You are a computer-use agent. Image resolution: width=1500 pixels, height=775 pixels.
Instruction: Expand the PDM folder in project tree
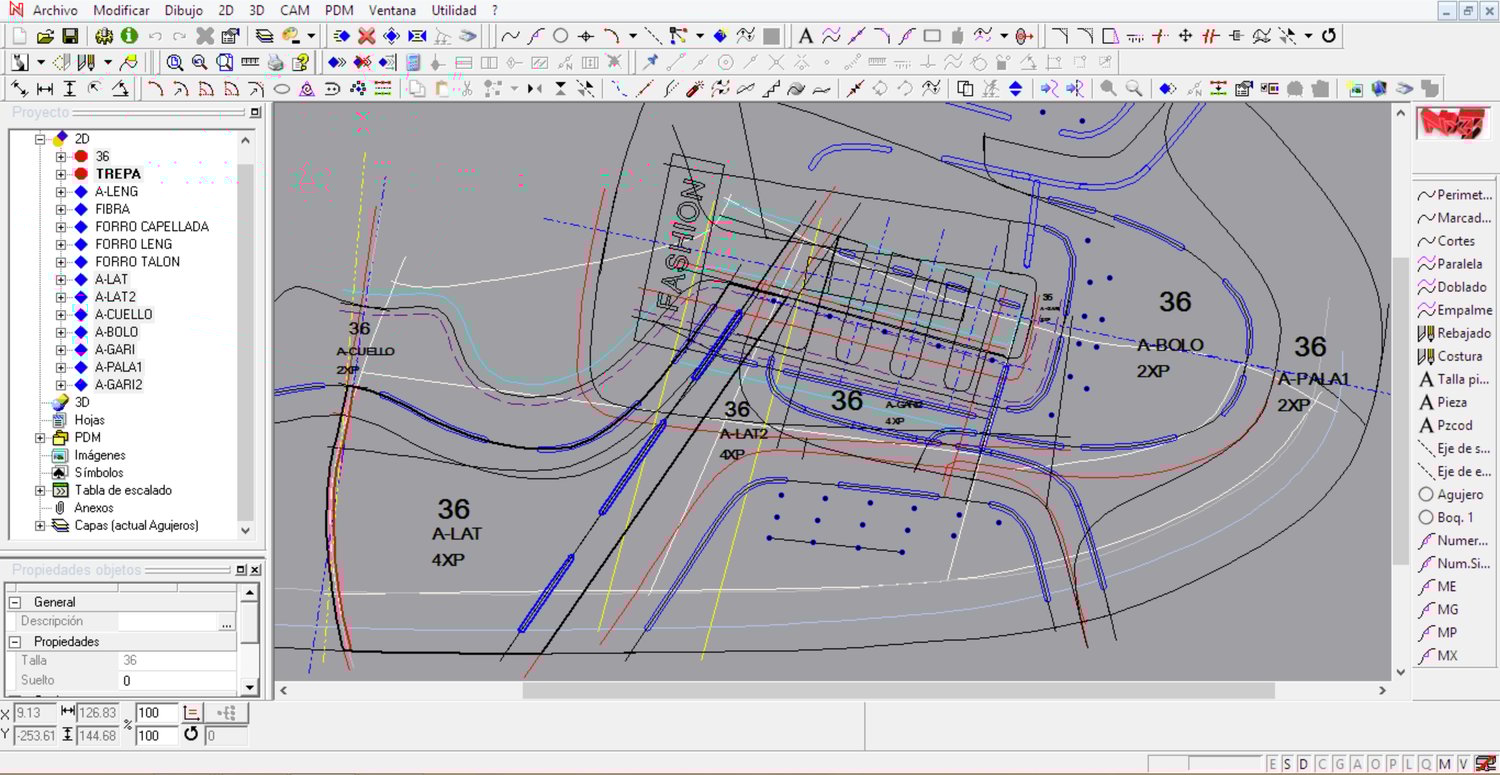[40, 438]
